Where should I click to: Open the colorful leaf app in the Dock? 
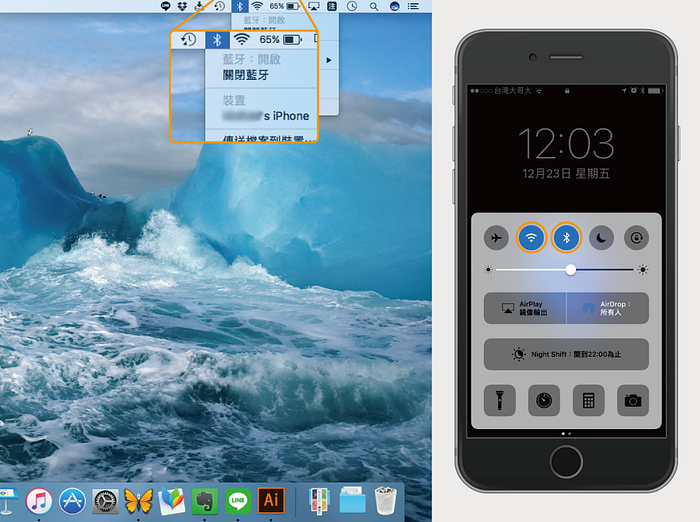(171, 501)
